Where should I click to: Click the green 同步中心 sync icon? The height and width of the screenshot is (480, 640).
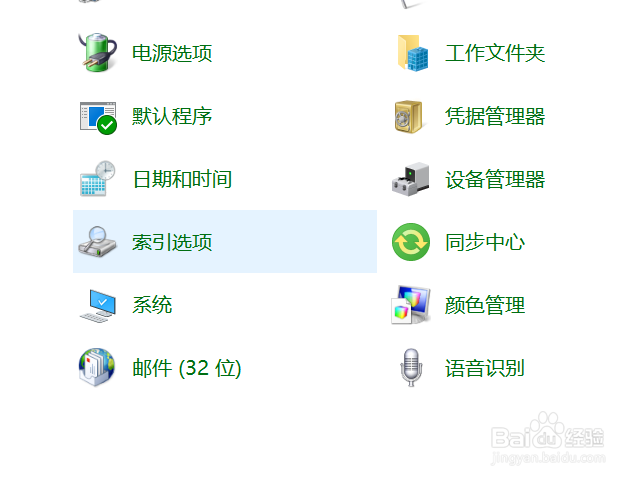(x=411, y=242)
